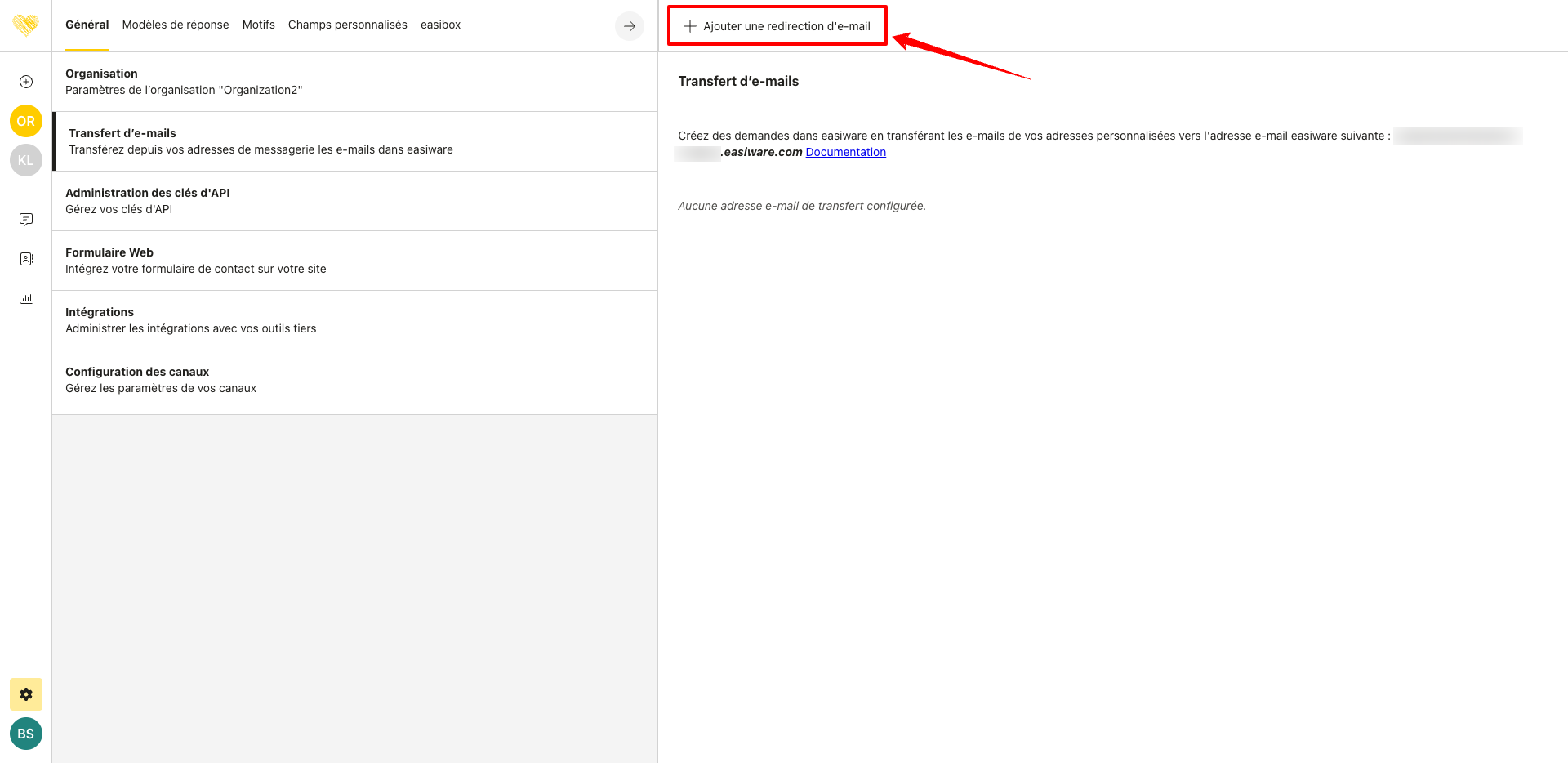Open the BS user profile avatar

pos(26,734)
